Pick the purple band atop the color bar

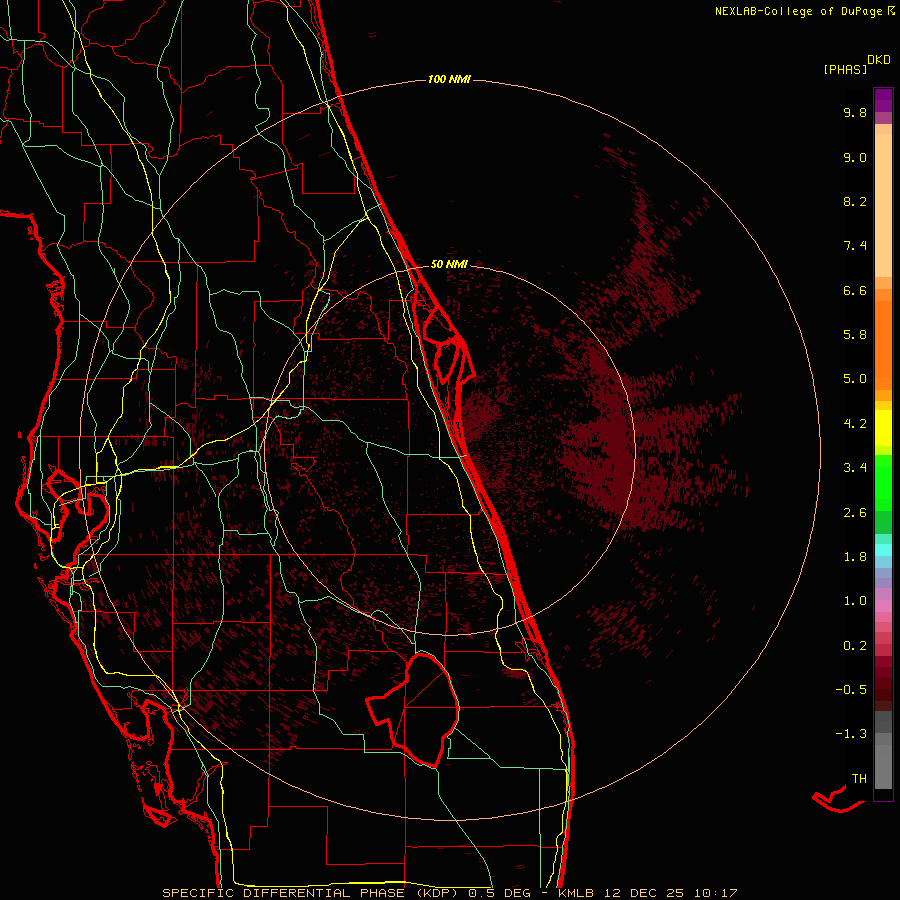click(883, 100)
